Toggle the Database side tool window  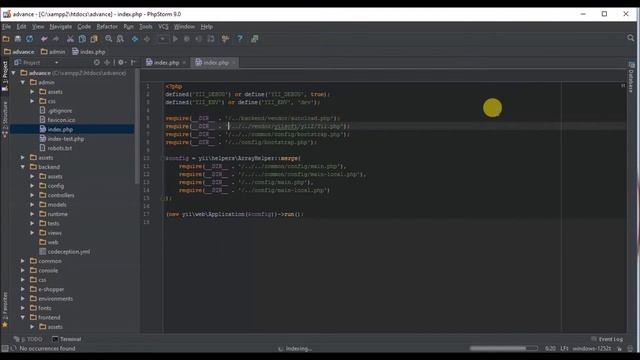click(631, 78)
